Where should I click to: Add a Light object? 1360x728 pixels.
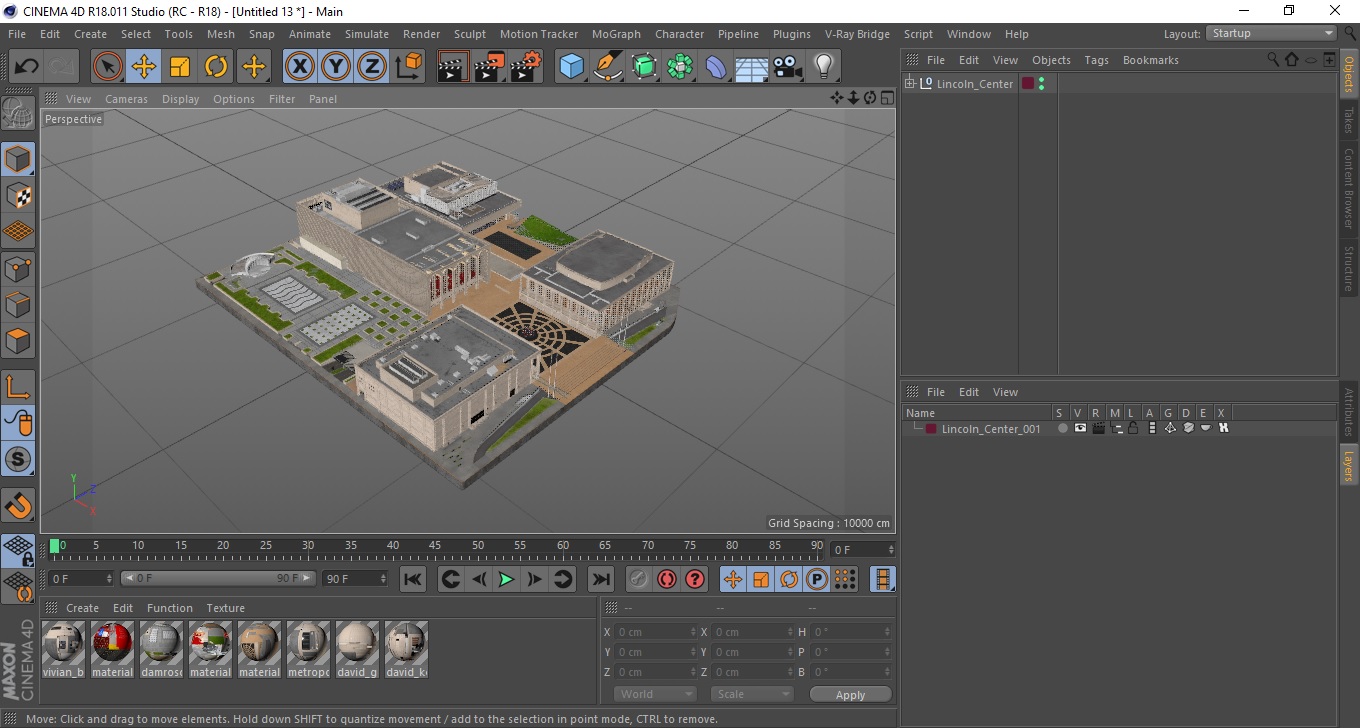[823, 67]
